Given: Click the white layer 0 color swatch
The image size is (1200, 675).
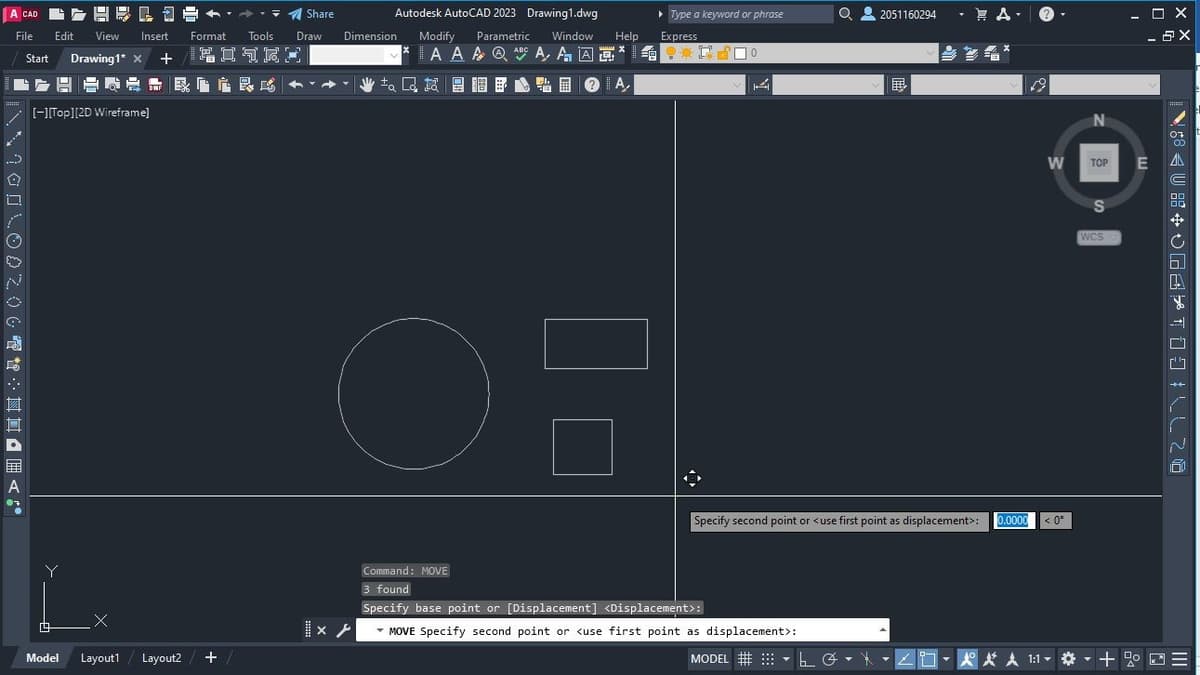Looking at the screenshot, I should (x=740, y=52).
